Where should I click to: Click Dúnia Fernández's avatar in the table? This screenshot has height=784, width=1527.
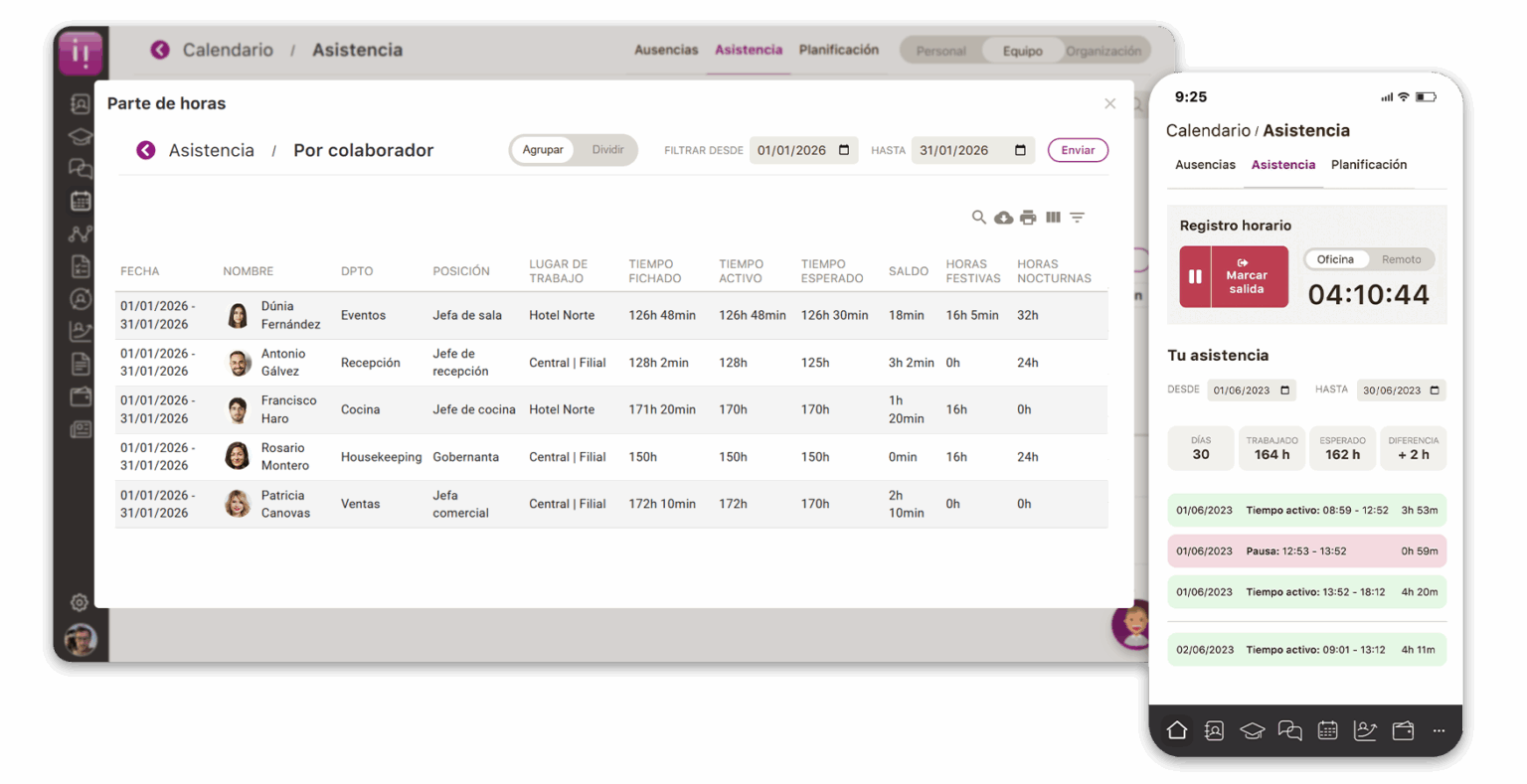[x=238, y=315]
